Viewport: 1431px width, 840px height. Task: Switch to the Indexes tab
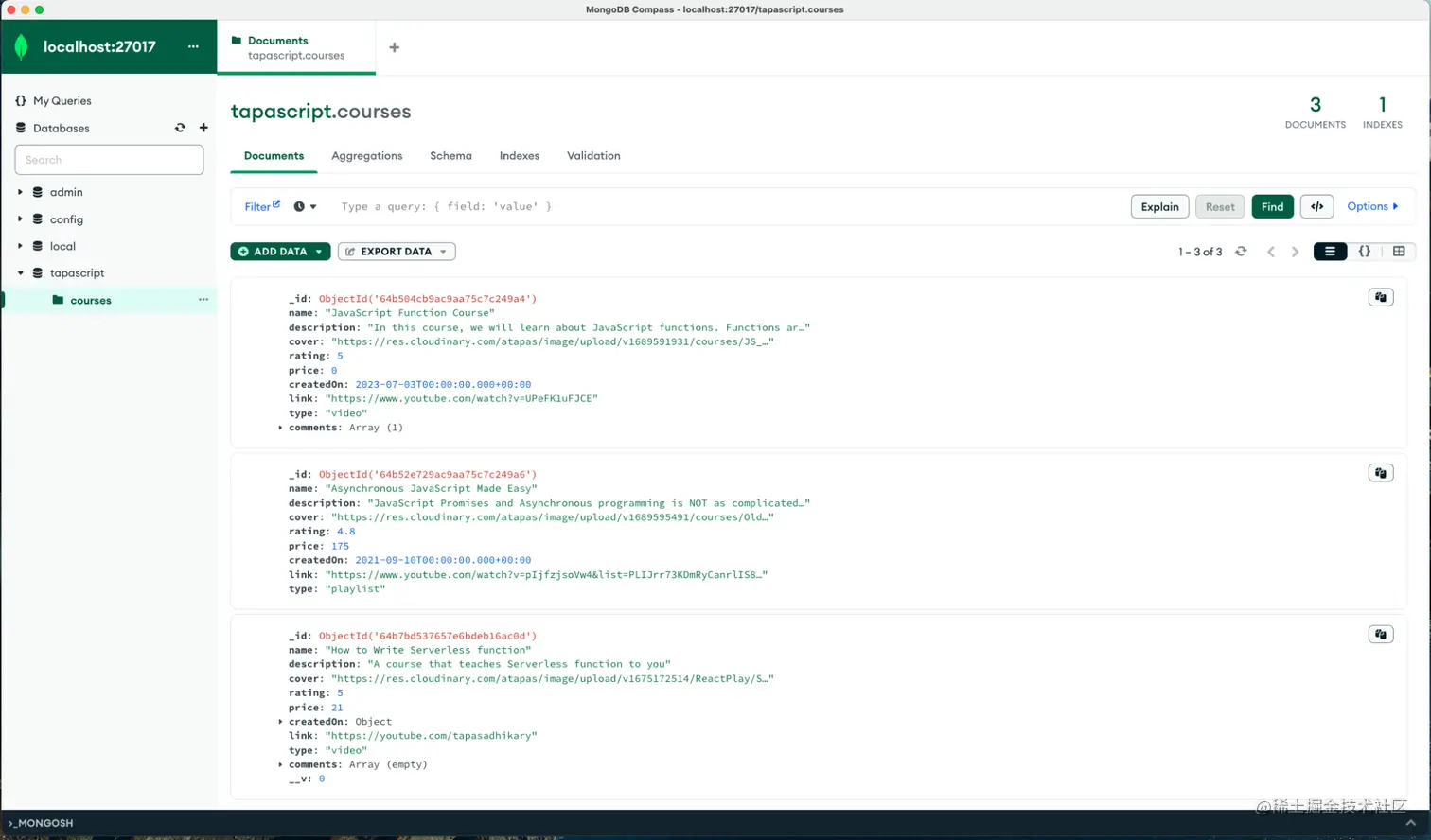coord(520,156)
